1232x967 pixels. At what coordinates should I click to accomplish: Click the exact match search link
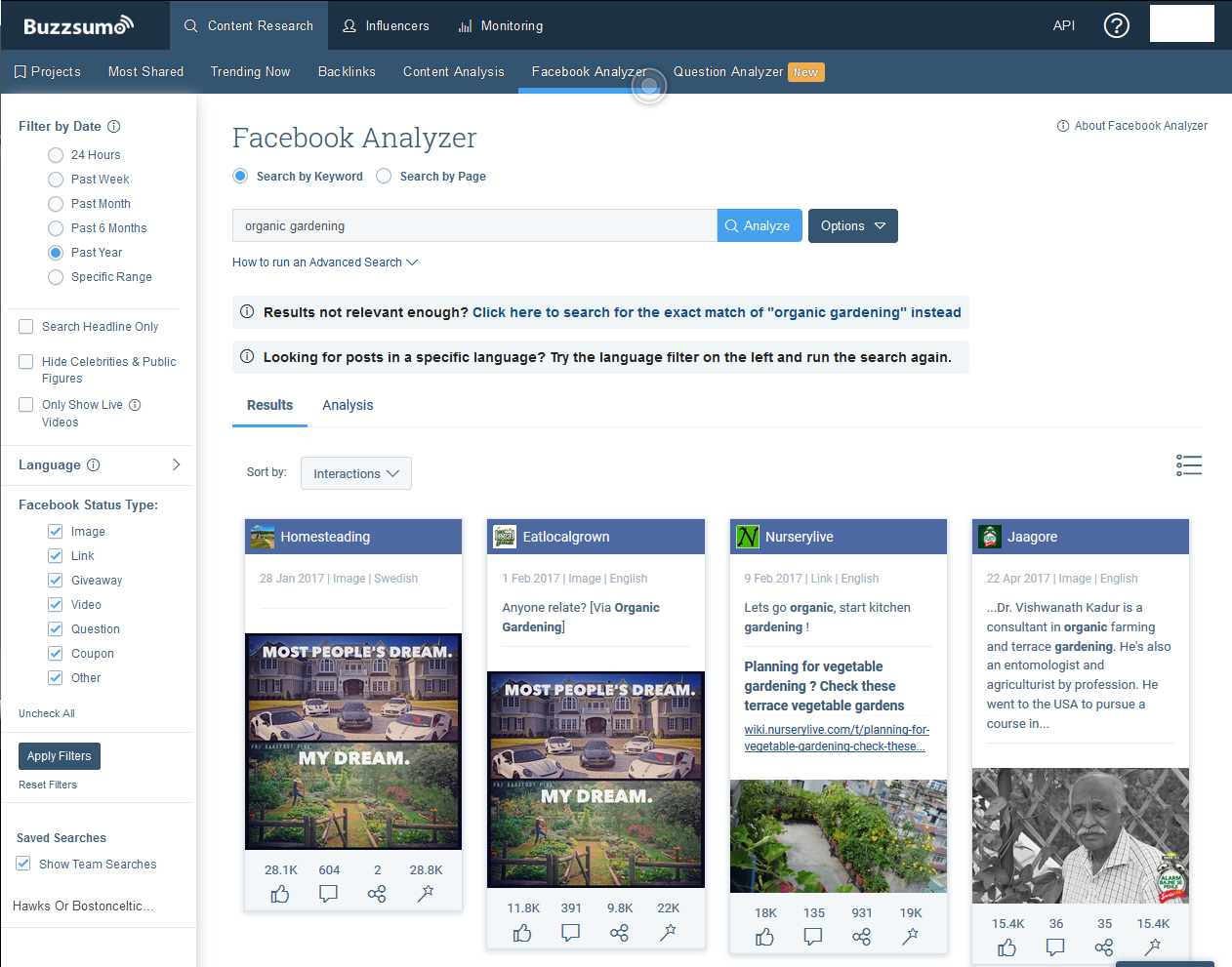point(717,312)
